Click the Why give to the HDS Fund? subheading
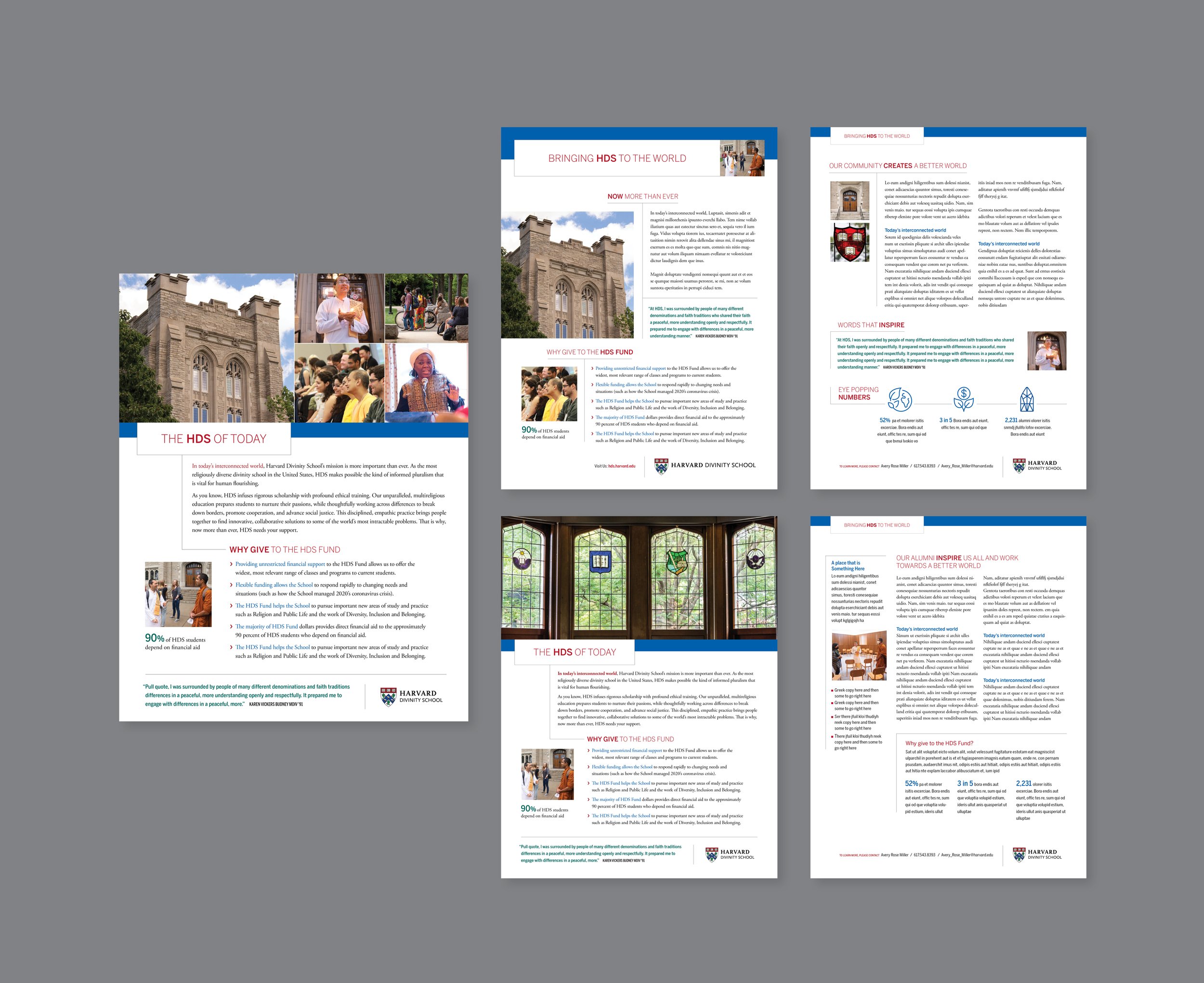The image size is (1204, 983). [x=939, y=744]
